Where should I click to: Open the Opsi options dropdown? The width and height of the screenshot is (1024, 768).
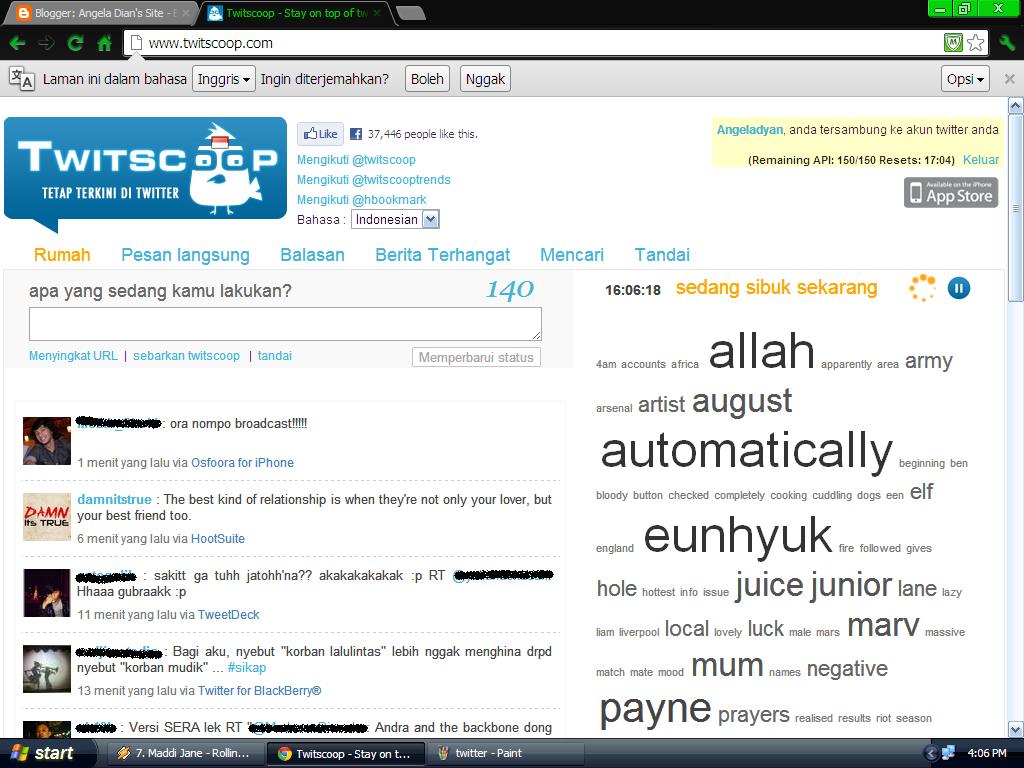(x=965, y=79)
